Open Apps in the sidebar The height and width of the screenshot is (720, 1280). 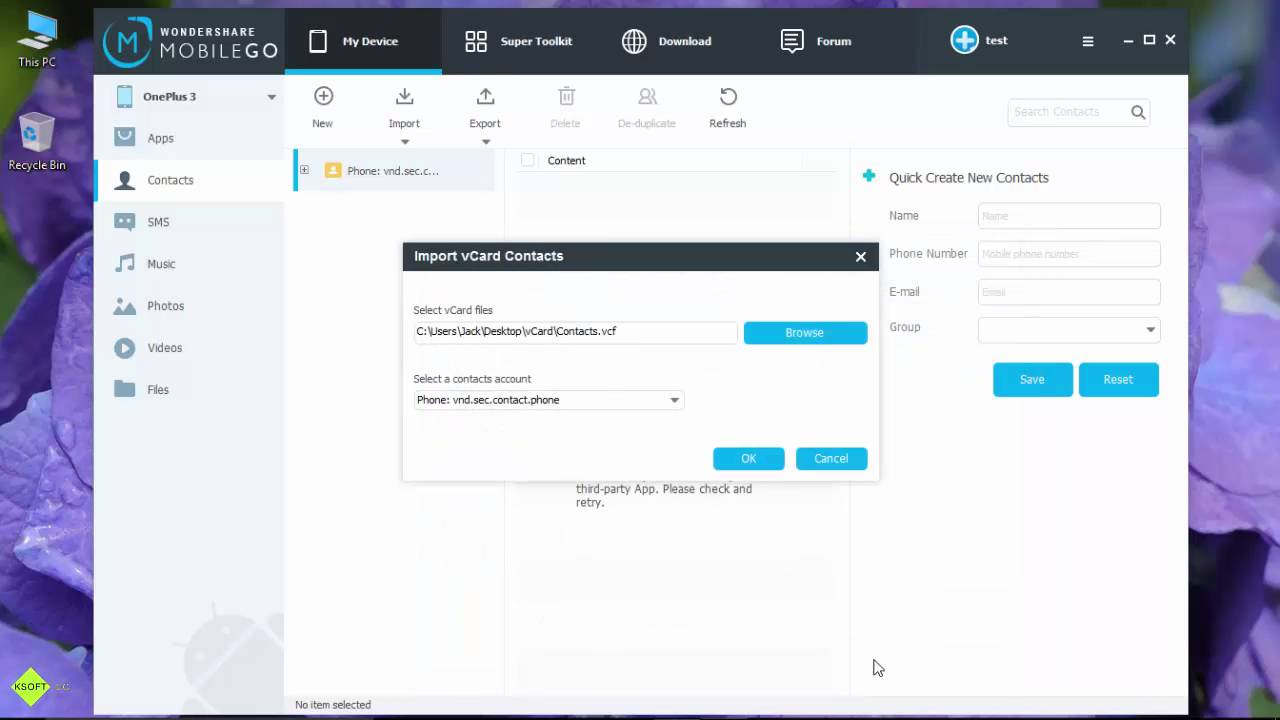[189, 138]
